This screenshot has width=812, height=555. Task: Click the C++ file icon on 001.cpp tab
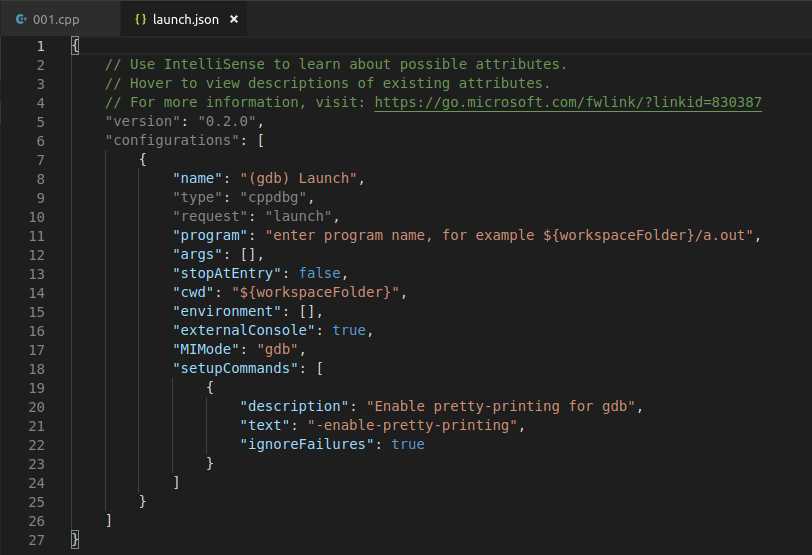pos(20,19)
